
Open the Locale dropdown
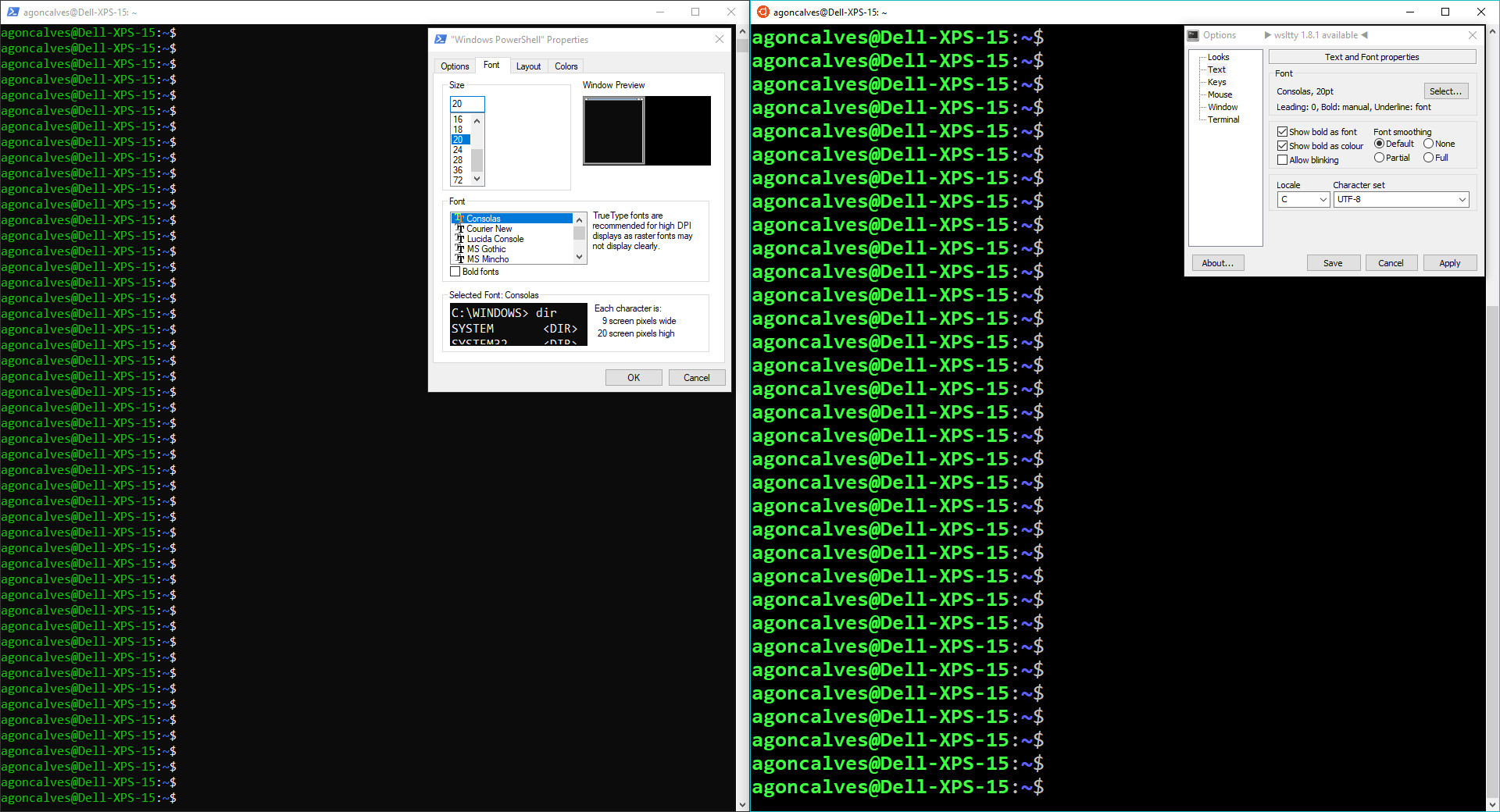click(1322, 199)
